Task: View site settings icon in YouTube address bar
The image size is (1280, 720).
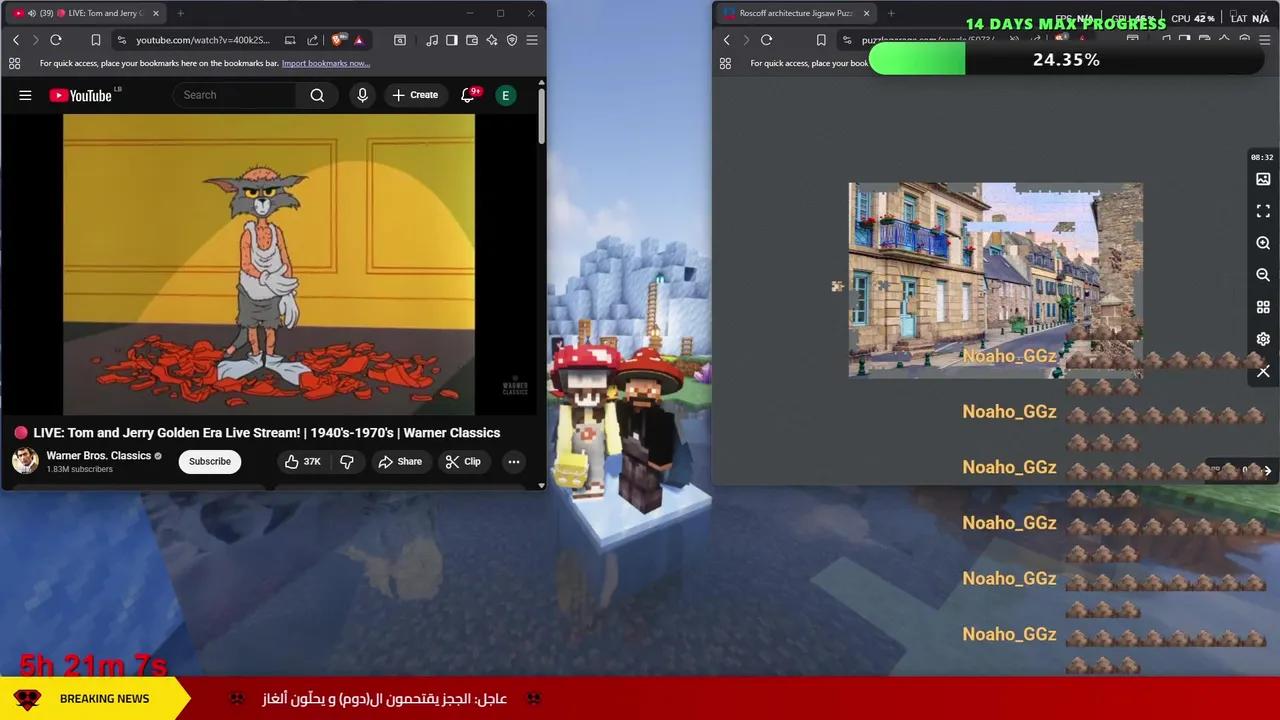Action: 121,40
